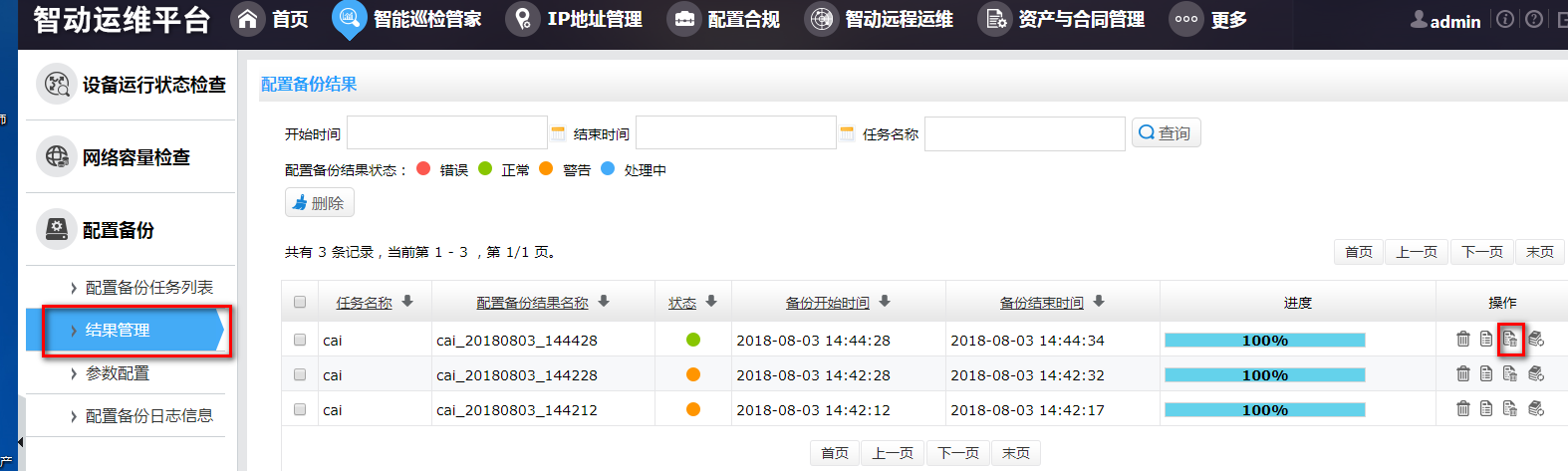Check the box for cai_20180803_144428 row
Image resolution: width=1568 pixels, height=471 pixels.
(x=300, y=340)
